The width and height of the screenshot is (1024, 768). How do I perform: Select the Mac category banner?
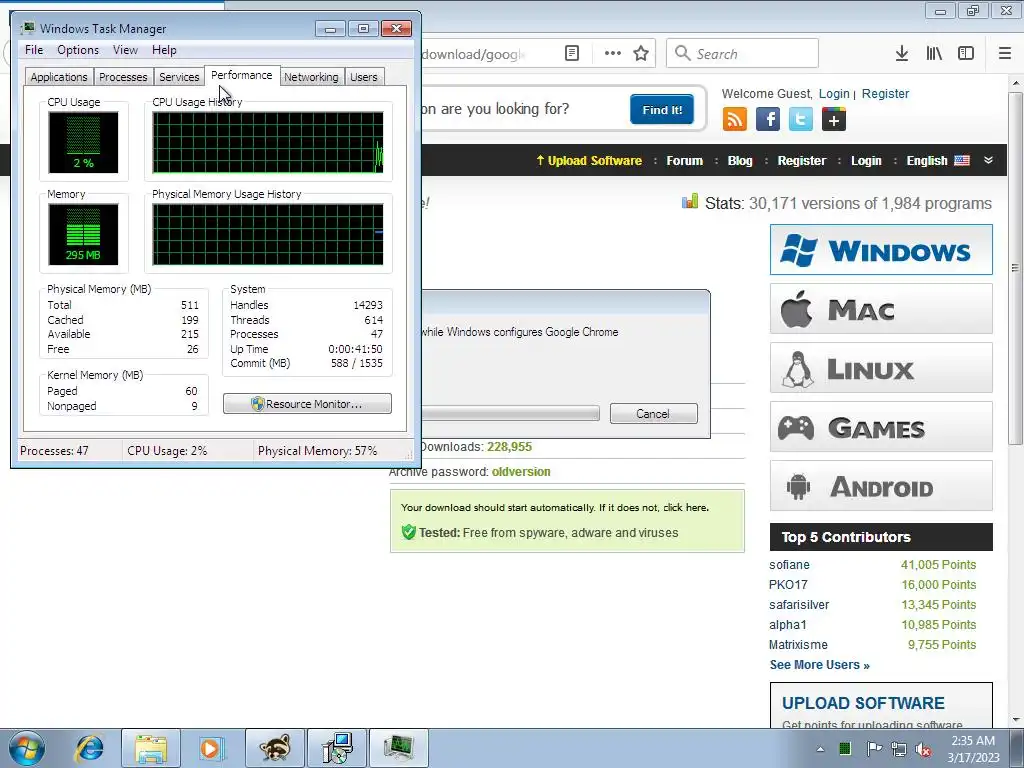[x=881, y=308]
